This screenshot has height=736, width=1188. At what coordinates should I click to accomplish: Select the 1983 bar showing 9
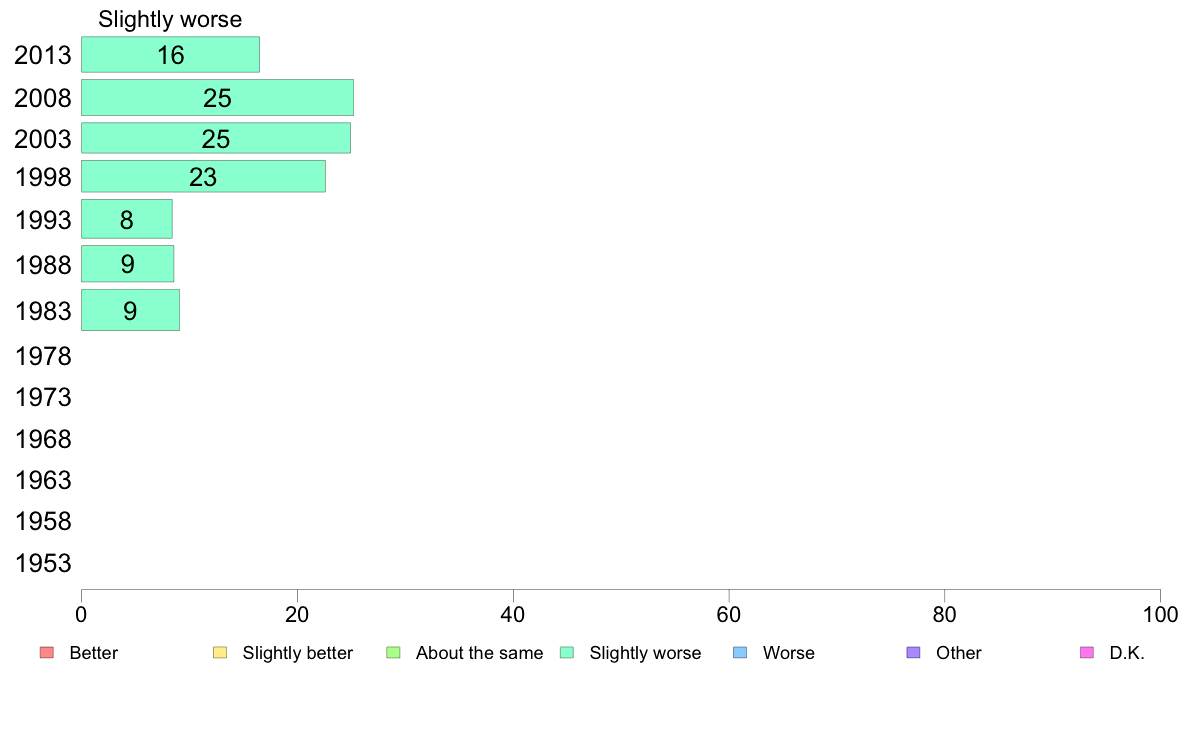pyautogui.click(x=130, y=310)
